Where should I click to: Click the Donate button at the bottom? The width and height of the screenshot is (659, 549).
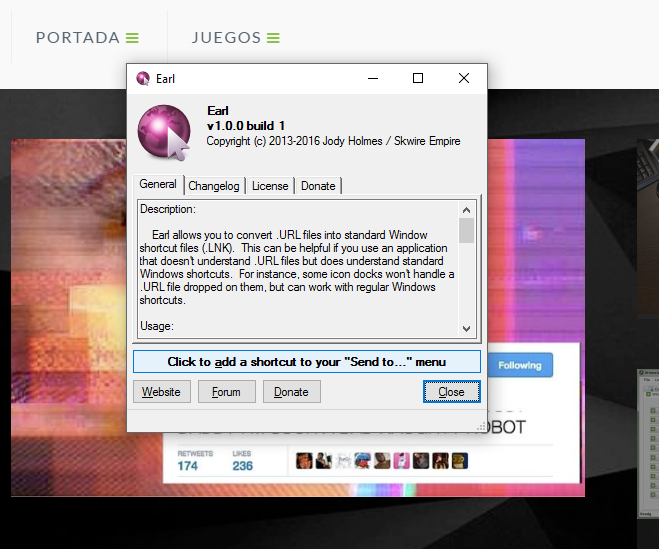[292, 392]
